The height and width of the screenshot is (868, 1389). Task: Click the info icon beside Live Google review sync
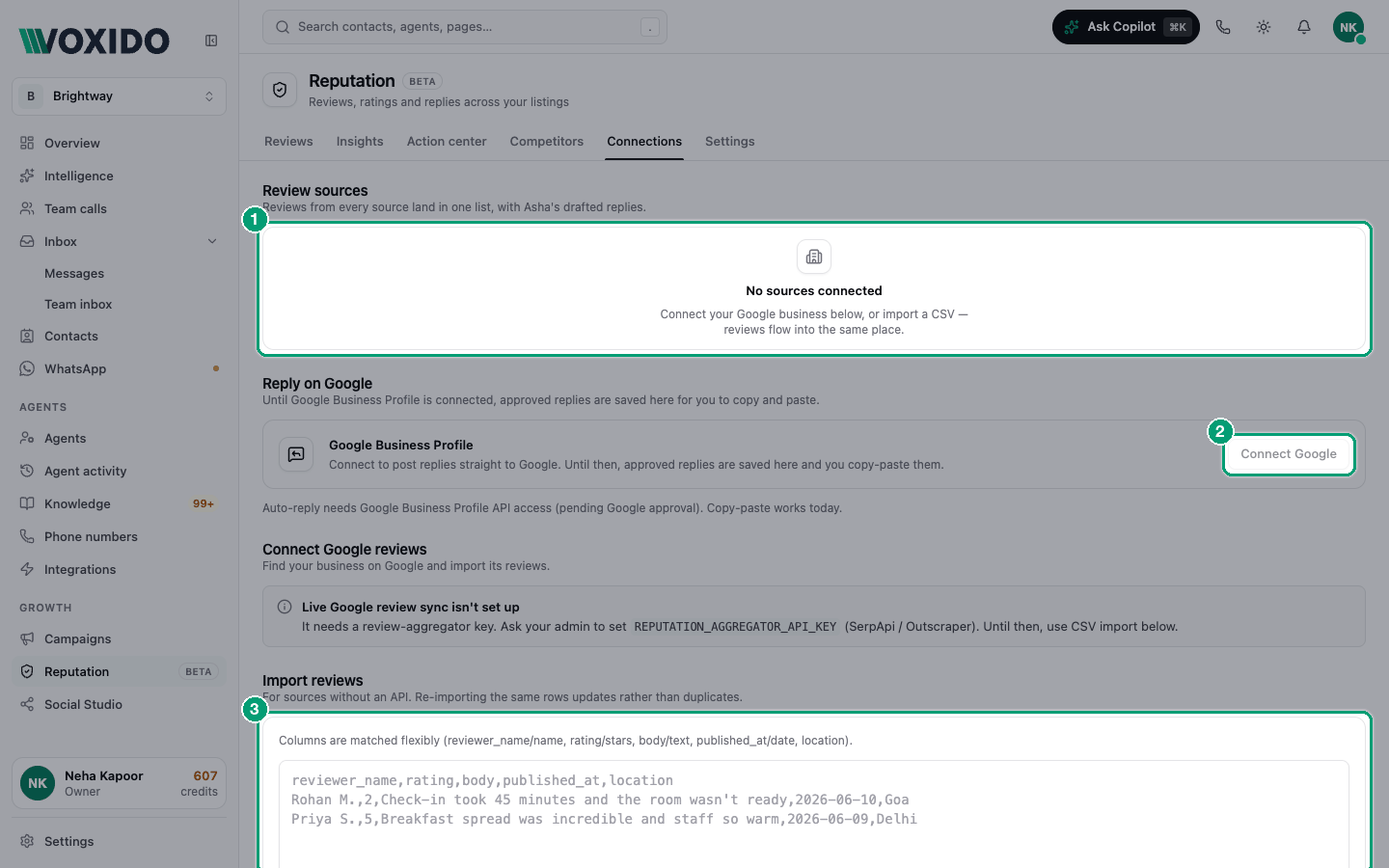pyautogui.click(x=285, y=607)
